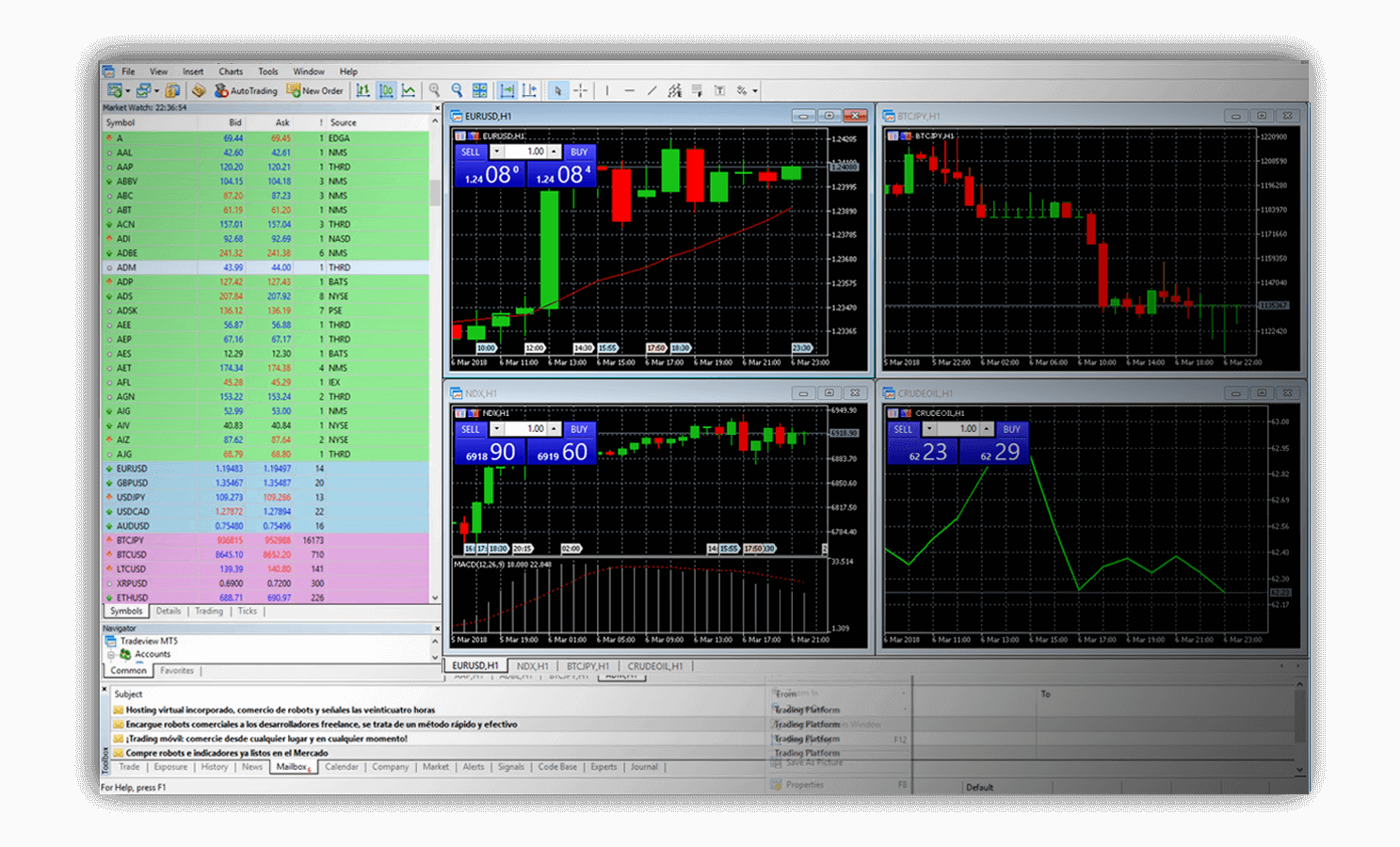Open volume dropdown on EURUSD trade panel
The height and width of the screenshot is (847, 1400).
click(x=496, y=152)
